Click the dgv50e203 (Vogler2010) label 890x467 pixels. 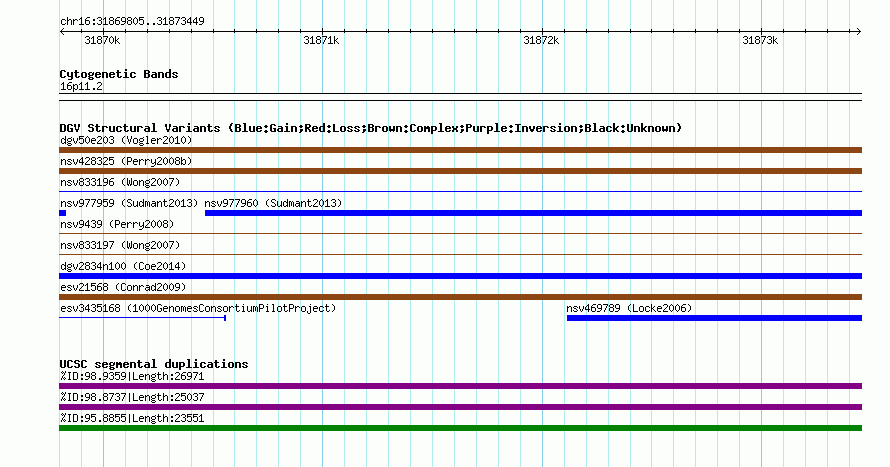click(126, 140)
